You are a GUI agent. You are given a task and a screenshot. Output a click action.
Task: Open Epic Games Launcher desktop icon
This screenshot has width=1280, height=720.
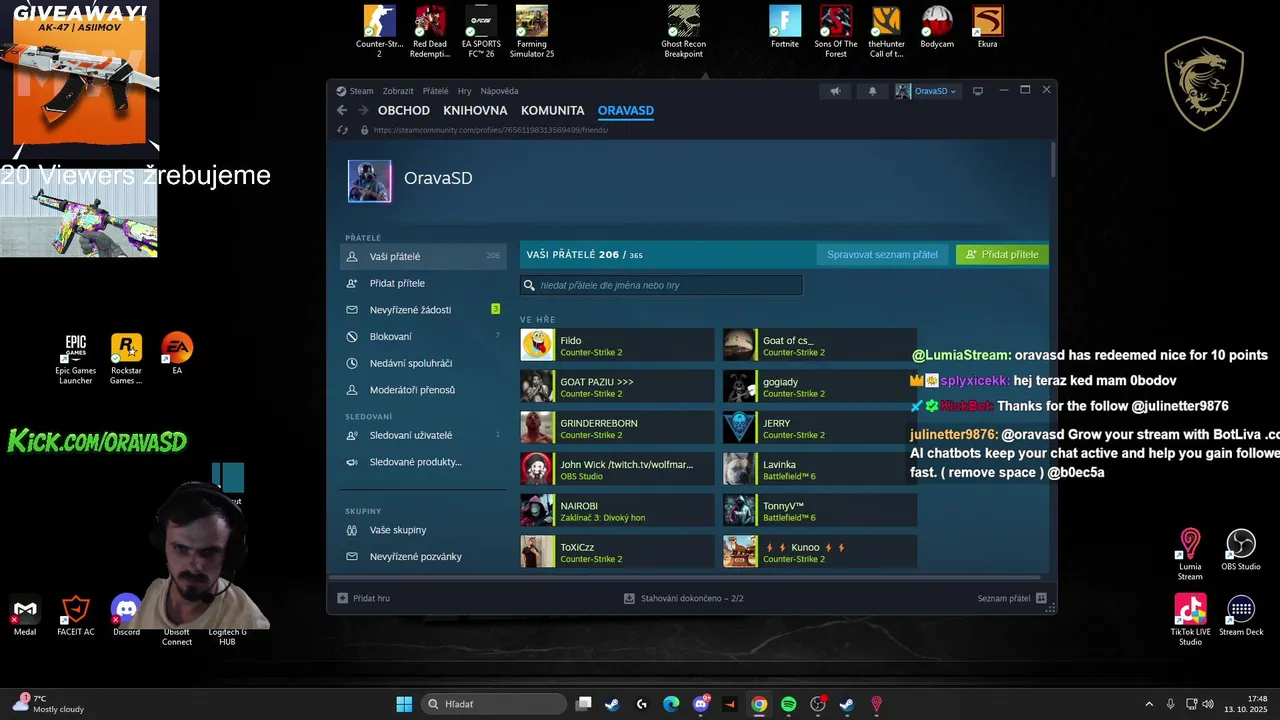coord(76,359)
